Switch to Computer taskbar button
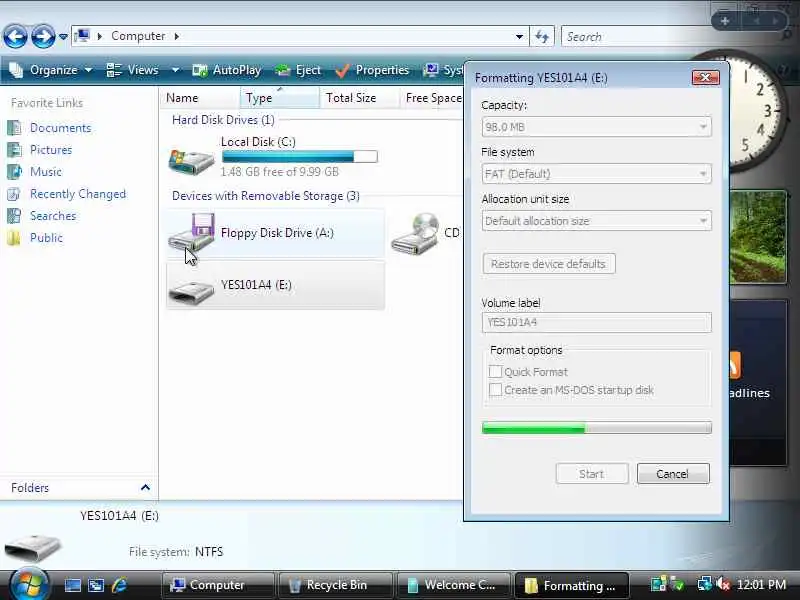This screenshot has height=600, width=800. pyautogui.click(x=218, y=585)
